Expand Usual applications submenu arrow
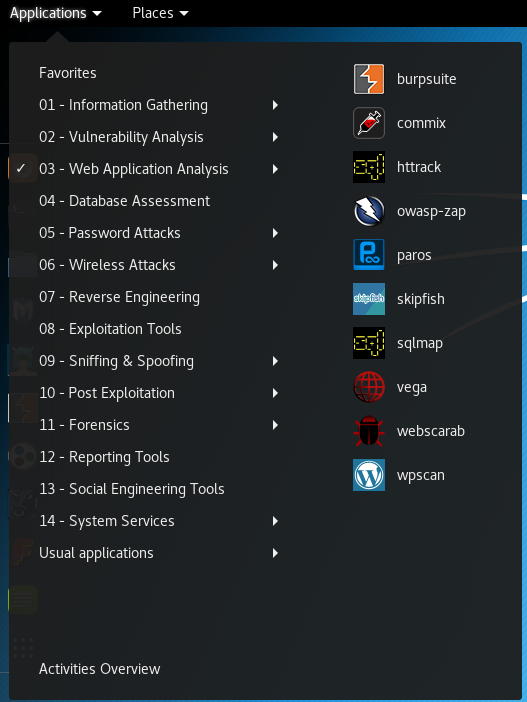This screenshot has width=527, height=702. 275,553
